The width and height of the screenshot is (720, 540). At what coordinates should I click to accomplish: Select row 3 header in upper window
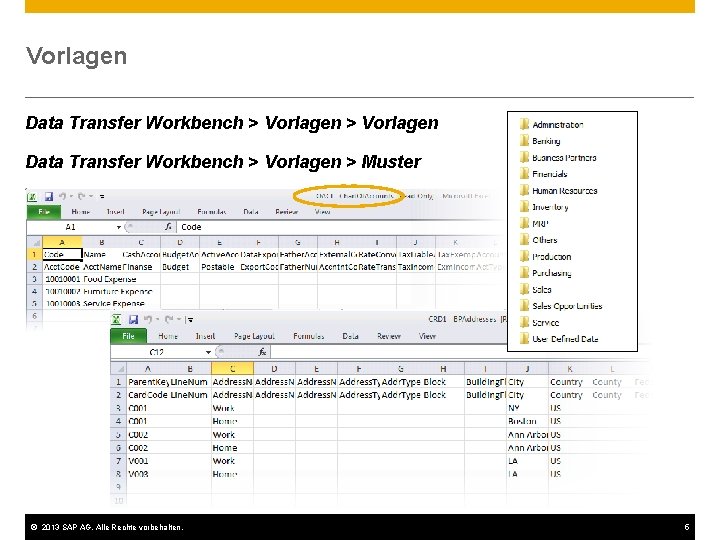tap(34, 279)
